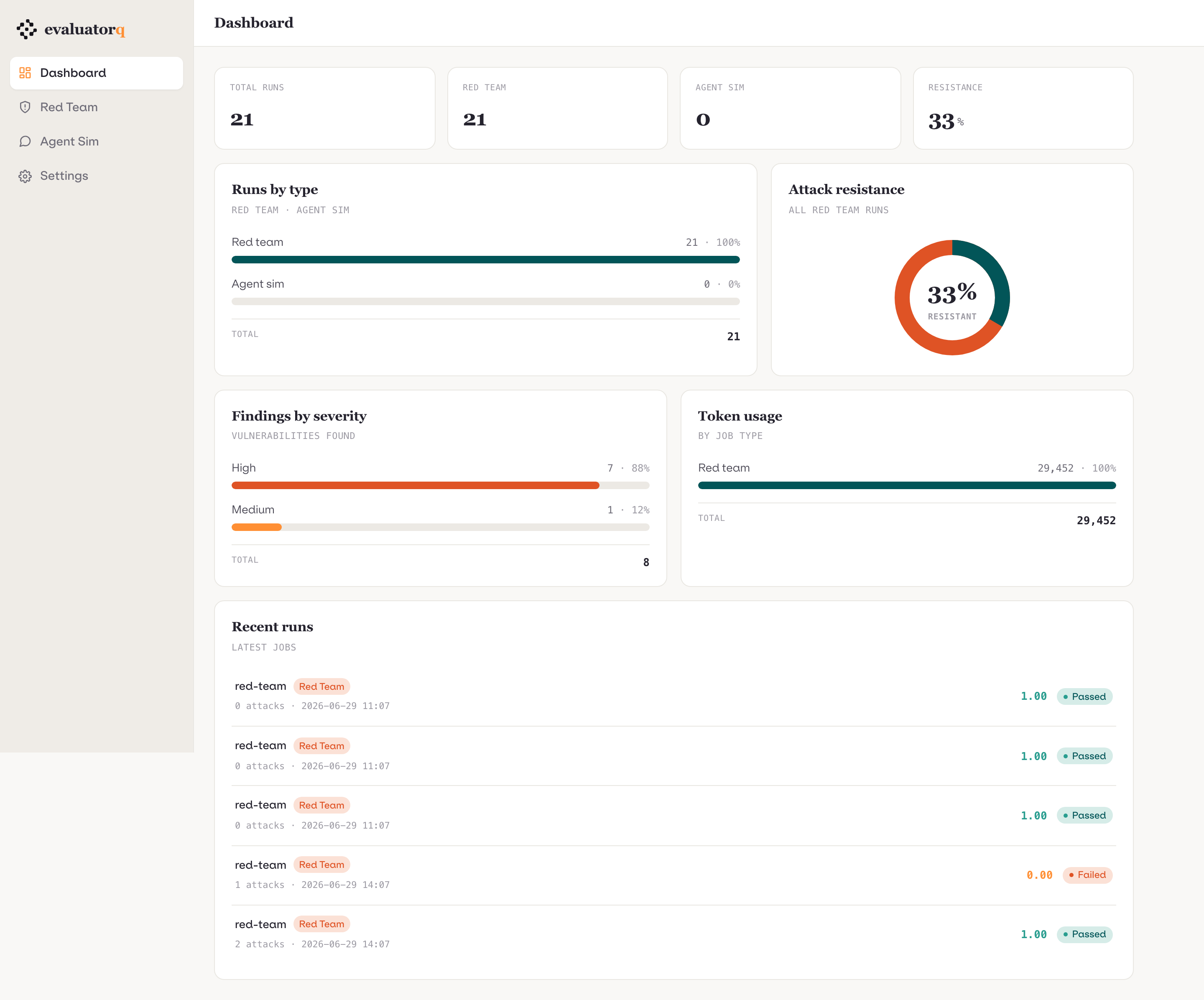Click Red Team tag on 1 attacks run
The width and height of the screenshot is (1204, 1000).
click(321, 865)
